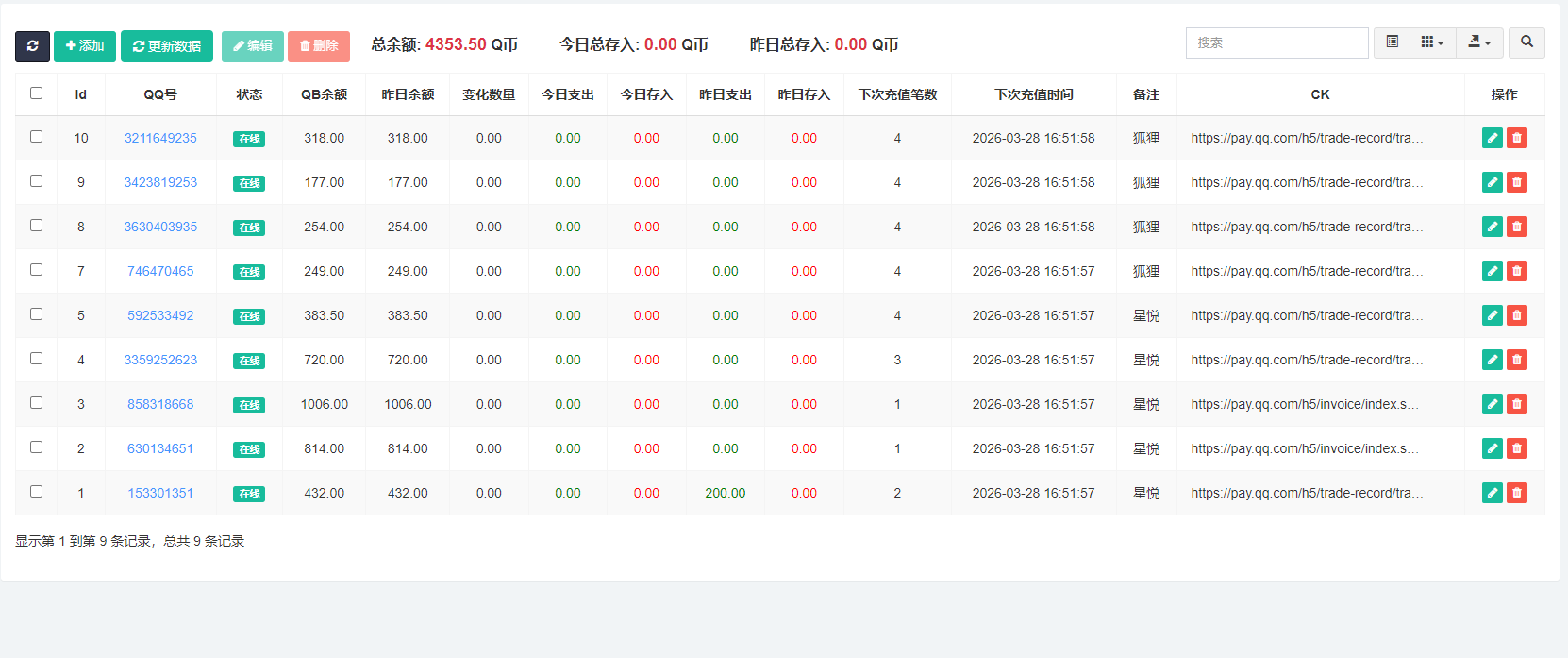Sort by QB余额 column header
Image resolution: width=1568 pixels, height=658 pixels.
[324, 94]
